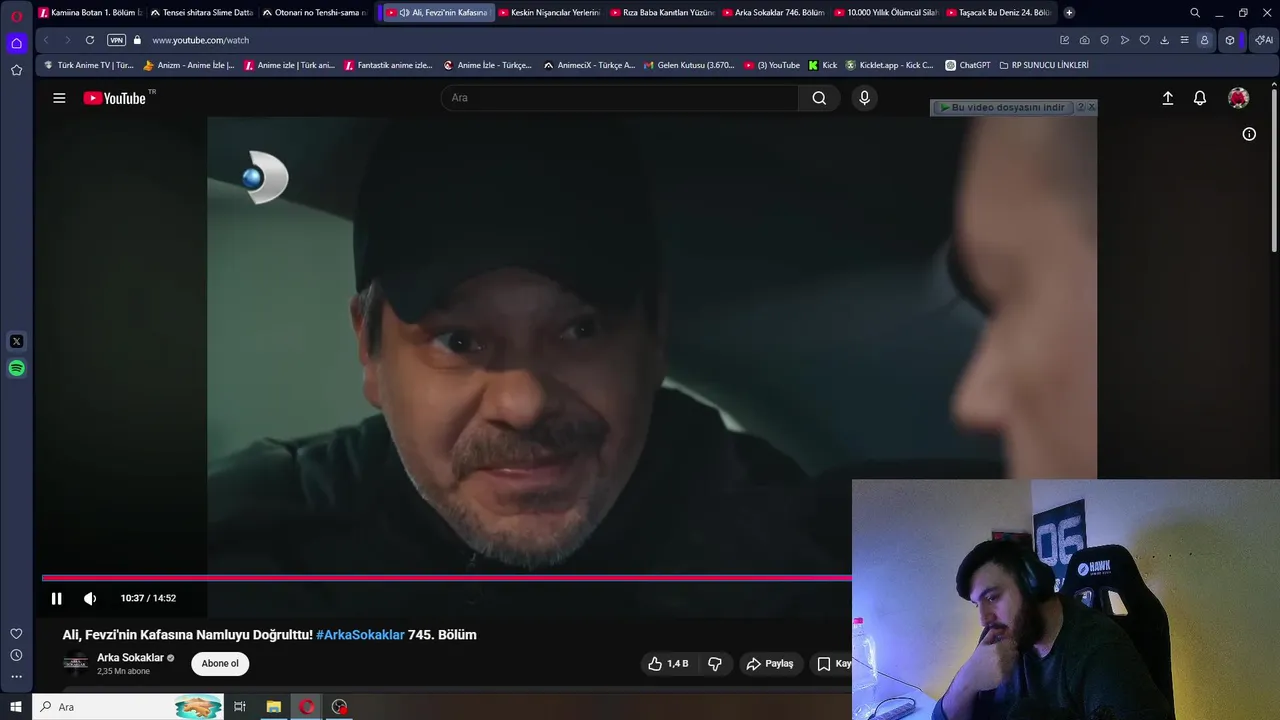Screen dimensions: 1280x720
Task: Pause the video with the pause button
Action: coord(56,598)
